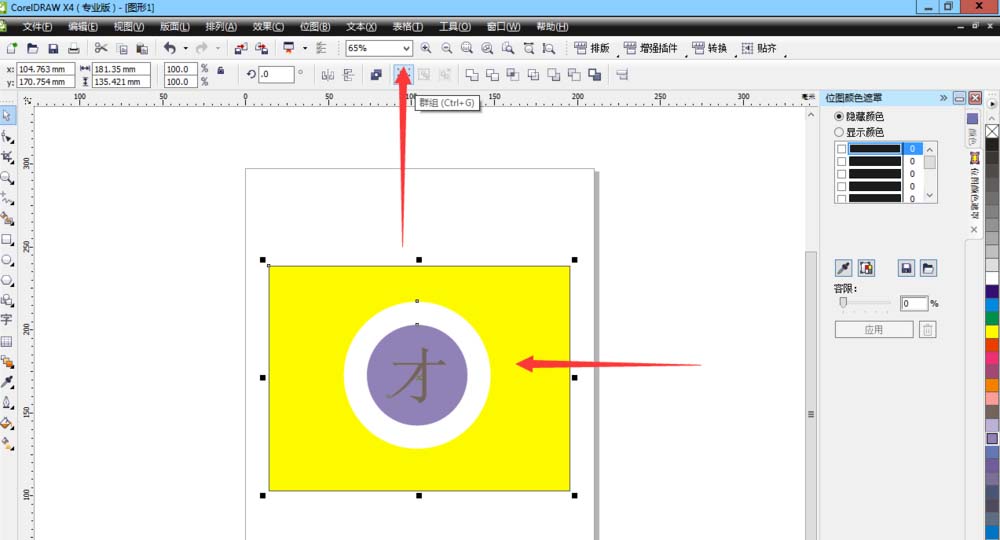This screenshot has height=540, width=1000.
Task: Check the third color mask checkbox
Action: (x=842, y=174)
